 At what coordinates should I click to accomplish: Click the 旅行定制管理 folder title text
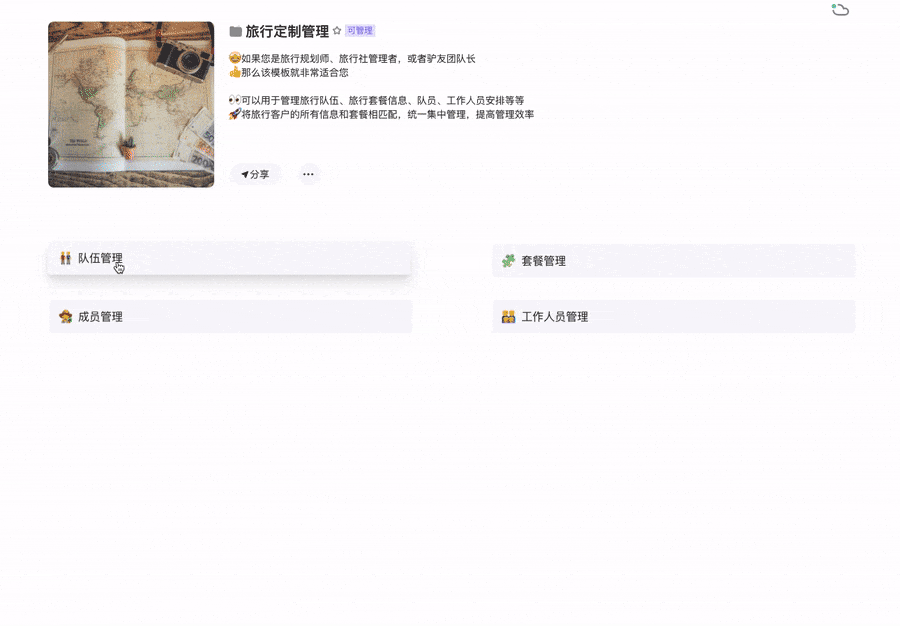pyautogui.click(x=287, y=32)
